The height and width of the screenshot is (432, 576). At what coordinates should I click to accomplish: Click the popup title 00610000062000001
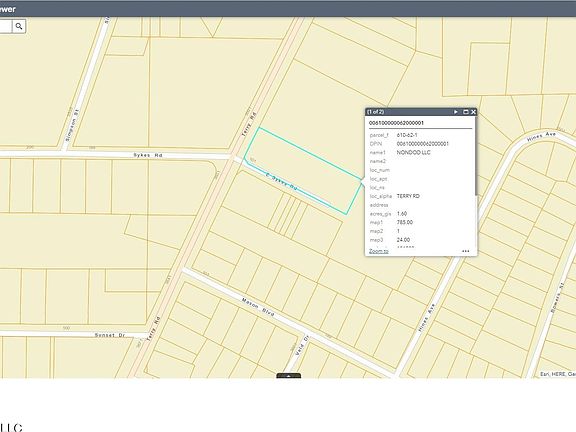pos(396,123)
